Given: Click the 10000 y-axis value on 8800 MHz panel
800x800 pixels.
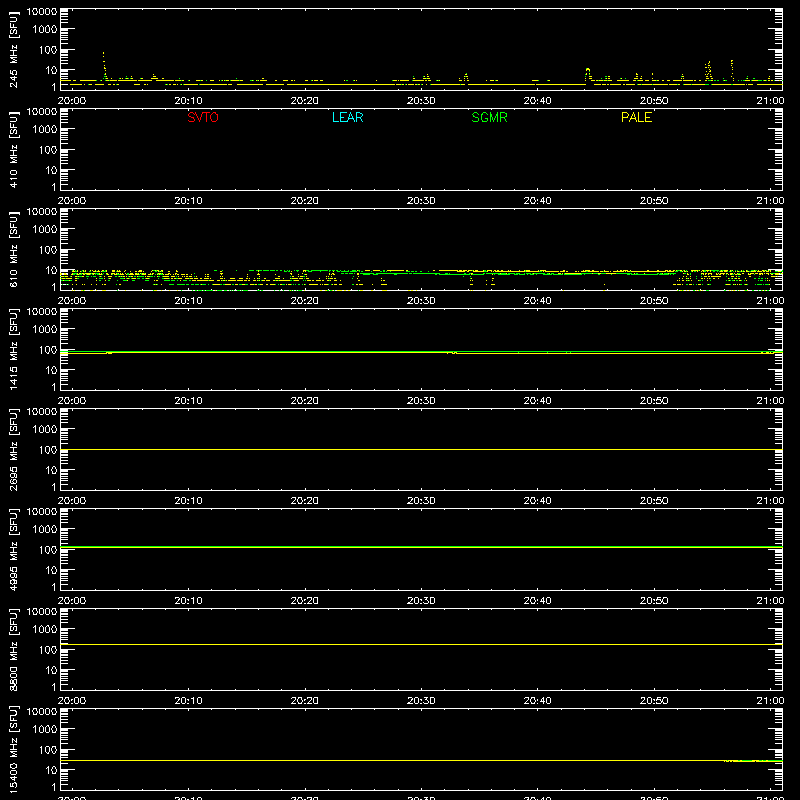Looking at the screenshot, I should click(x=42, y=612).
